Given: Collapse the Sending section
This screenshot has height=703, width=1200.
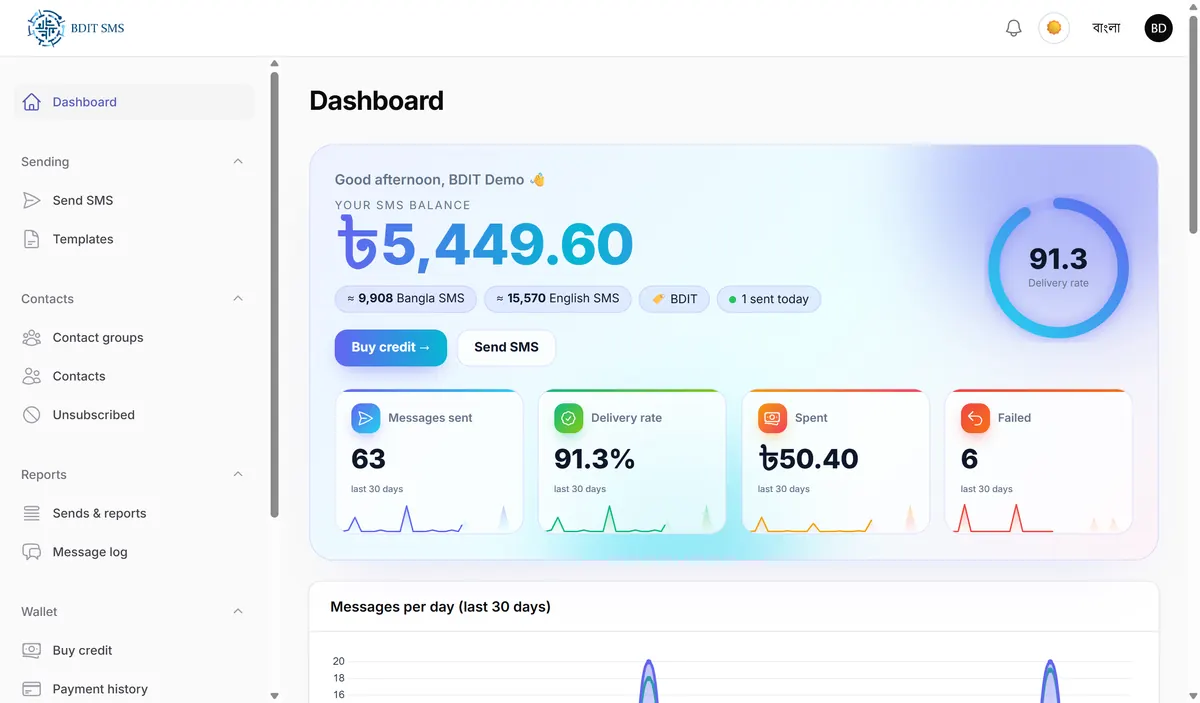Looking at the screenshot, I should coord(238,161).
